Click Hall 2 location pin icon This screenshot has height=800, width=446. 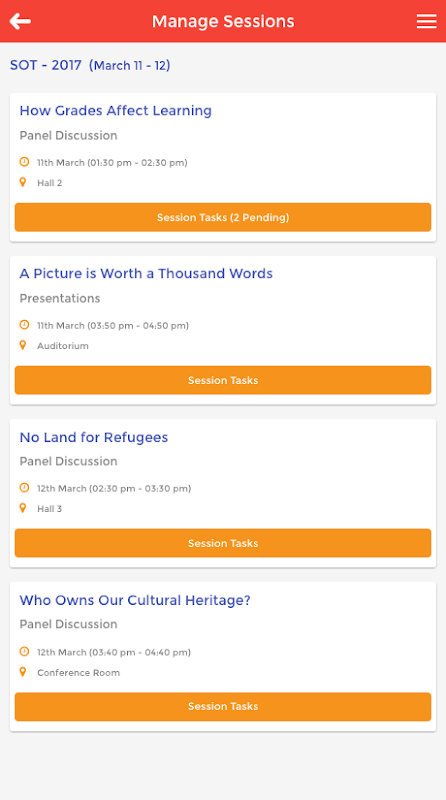(23, 182)
